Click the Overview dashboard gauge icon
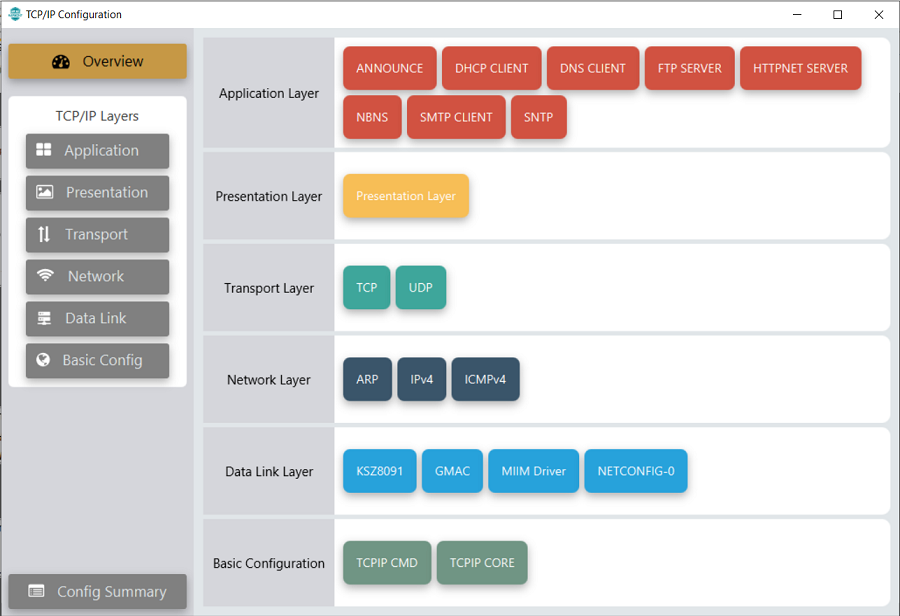 (61, 61)
